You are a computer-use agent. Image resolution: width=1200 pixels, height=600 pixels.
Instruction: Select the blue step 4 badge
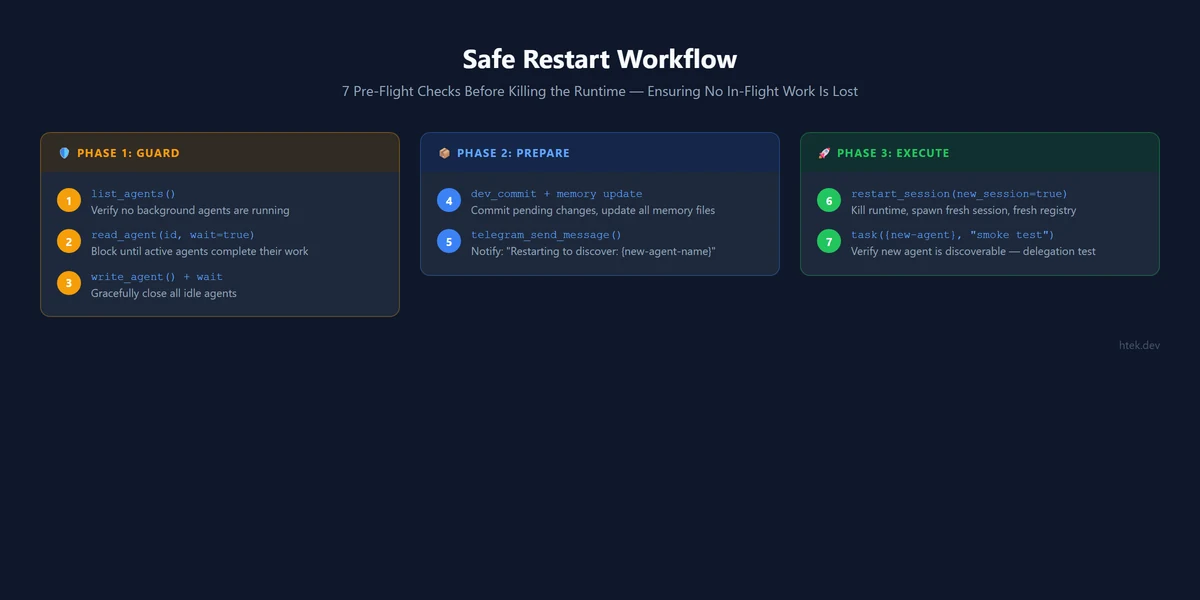pyautogui.click(x=449, y=201)
